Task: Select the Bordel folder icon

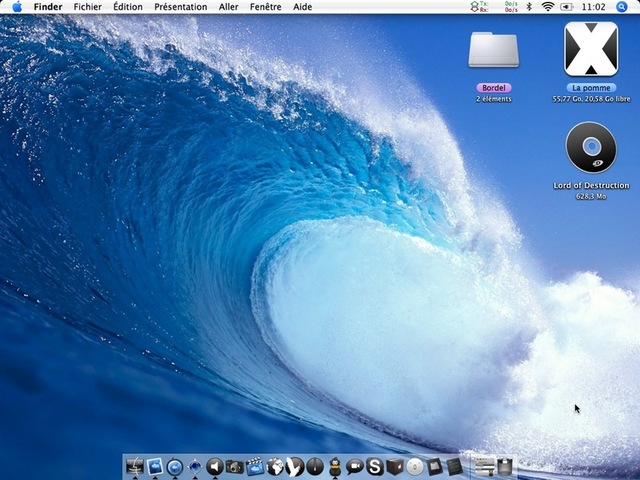Action: (494, 50)
